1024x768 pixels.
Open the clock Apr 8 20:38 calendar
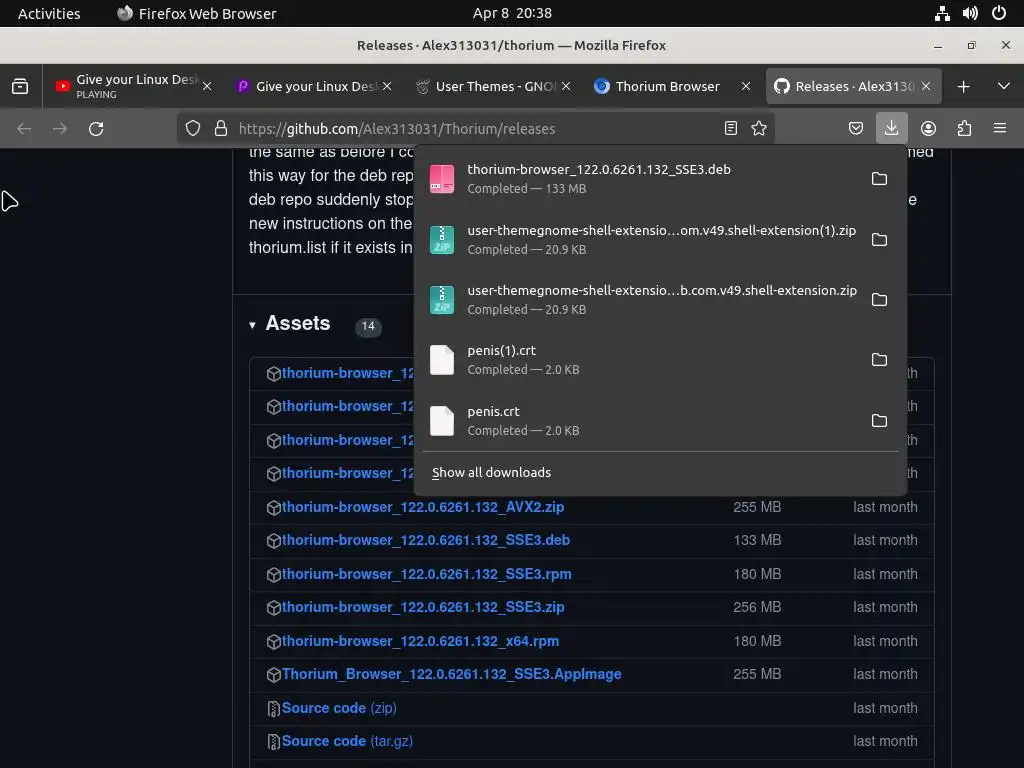pyautogui.click(x=512, y=13)
